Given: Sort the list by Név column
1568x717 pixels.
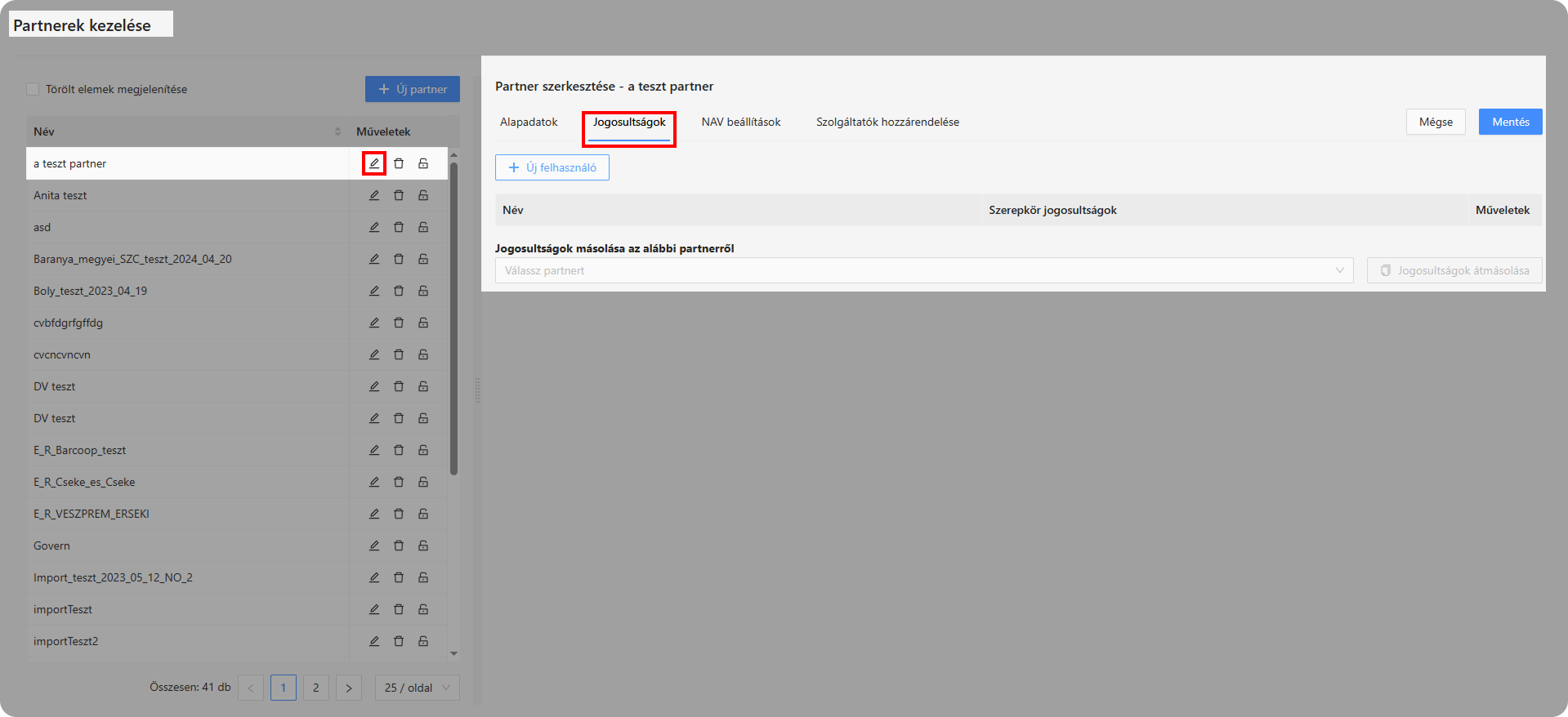Looking at the screenshot, I should coord(337,131).
